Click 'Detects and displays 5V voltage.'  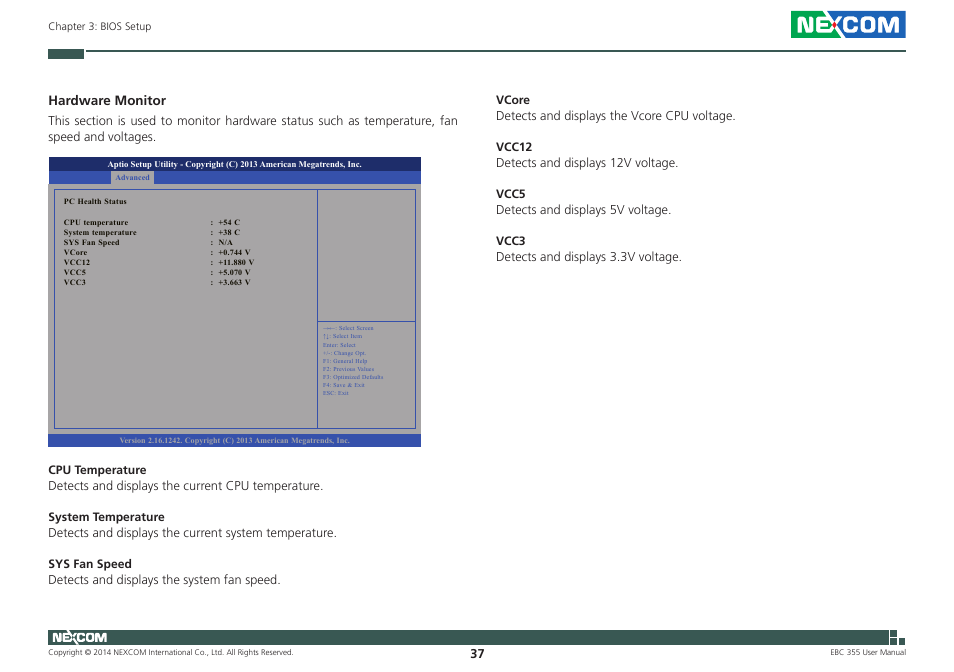coord(583,210)
